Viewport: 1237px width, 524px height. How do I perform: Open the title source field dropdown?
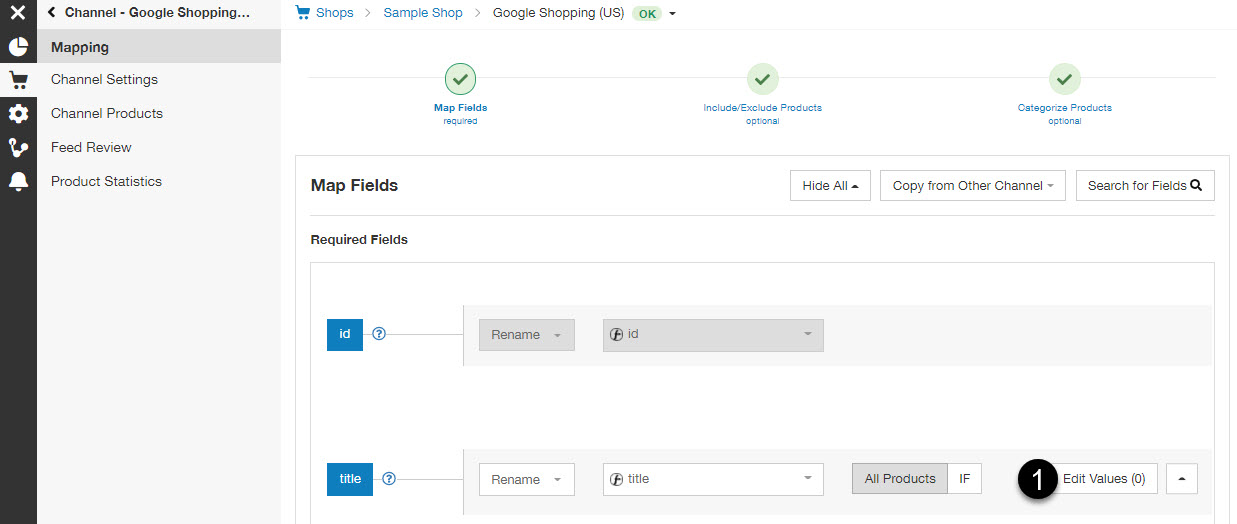pyautogui.click(x=713, y=479)
